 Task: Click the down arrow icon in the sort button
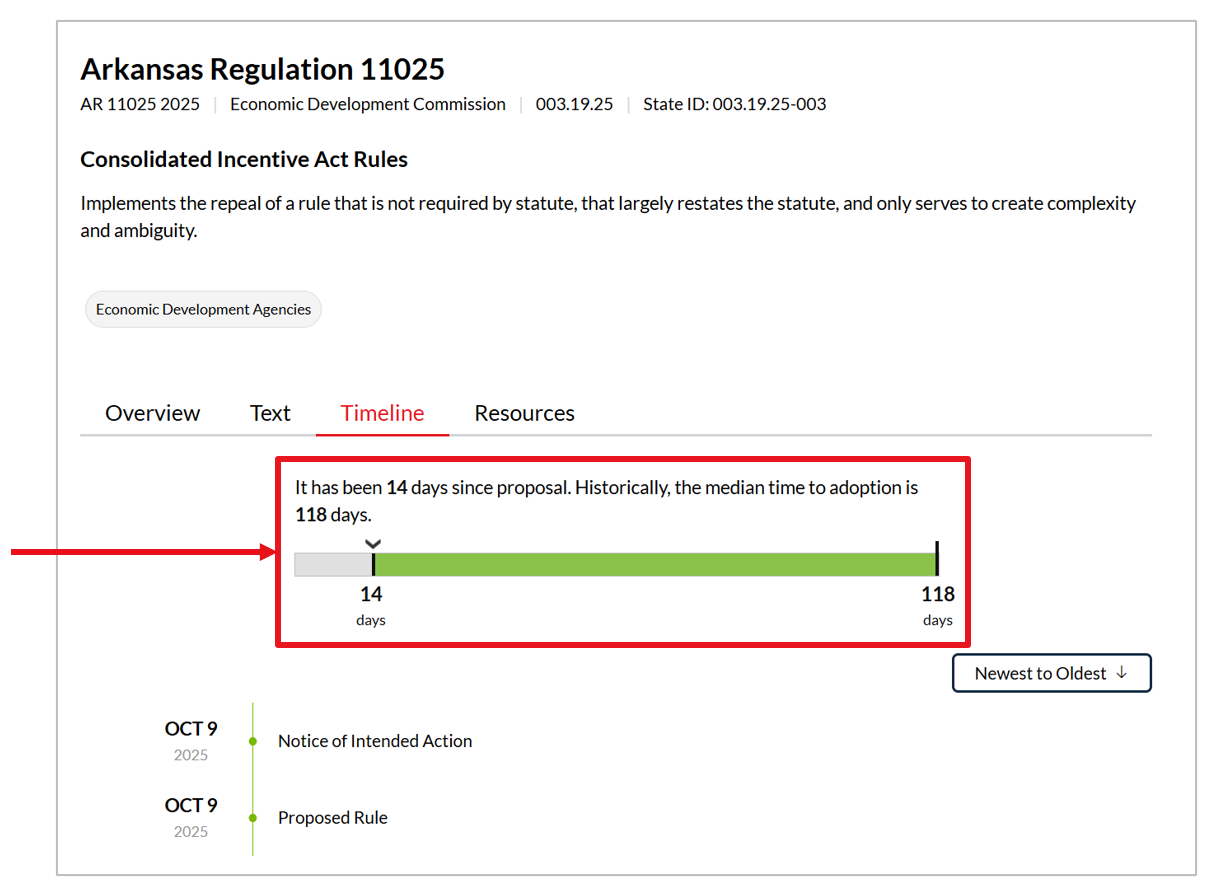point(1121,673)
